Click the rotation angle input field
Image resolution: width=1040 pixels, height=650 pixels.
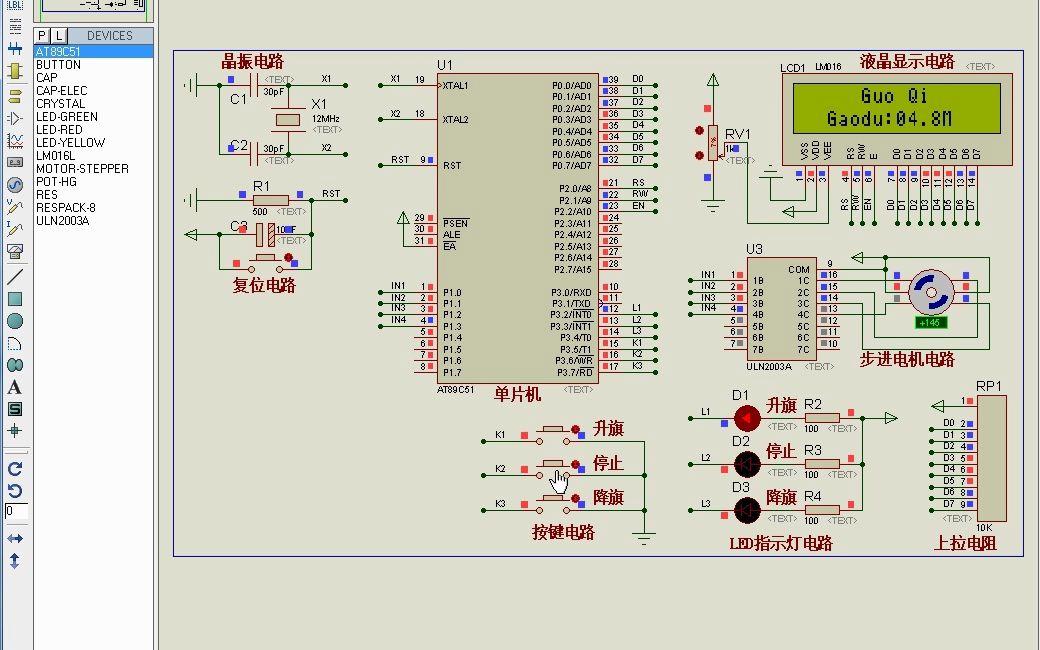coord(16,511)
